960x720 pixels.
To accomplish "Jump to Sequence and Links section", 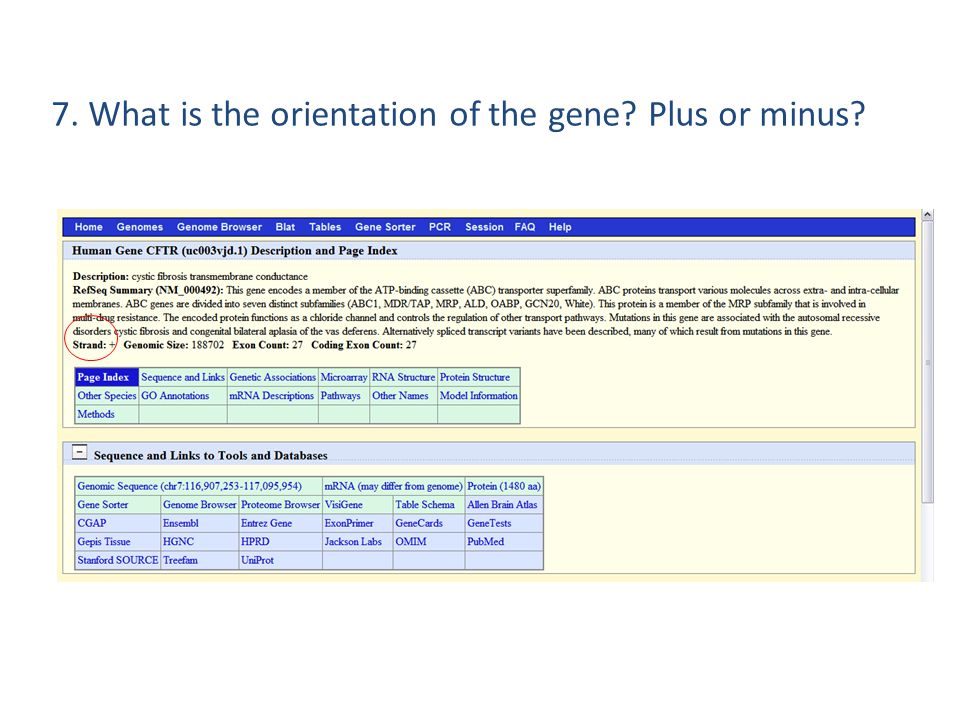I will tap(183, 377).
